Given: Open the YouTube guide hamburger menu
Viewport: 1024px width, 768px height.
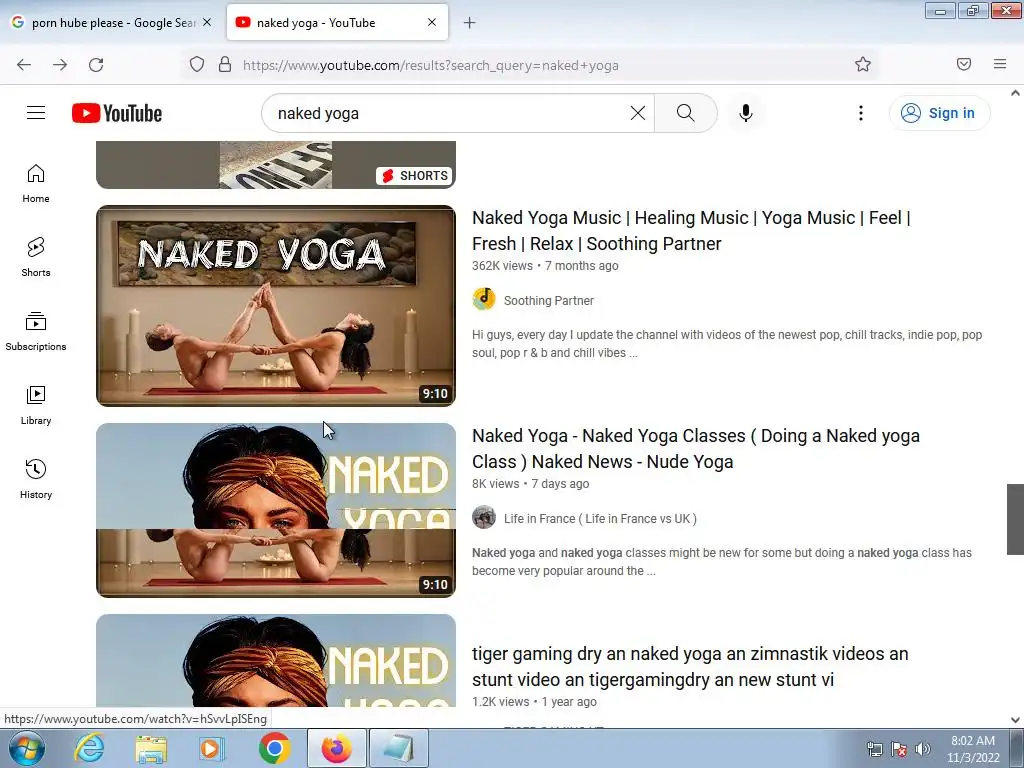Looking at the screenshot, I should pos(36,113).
